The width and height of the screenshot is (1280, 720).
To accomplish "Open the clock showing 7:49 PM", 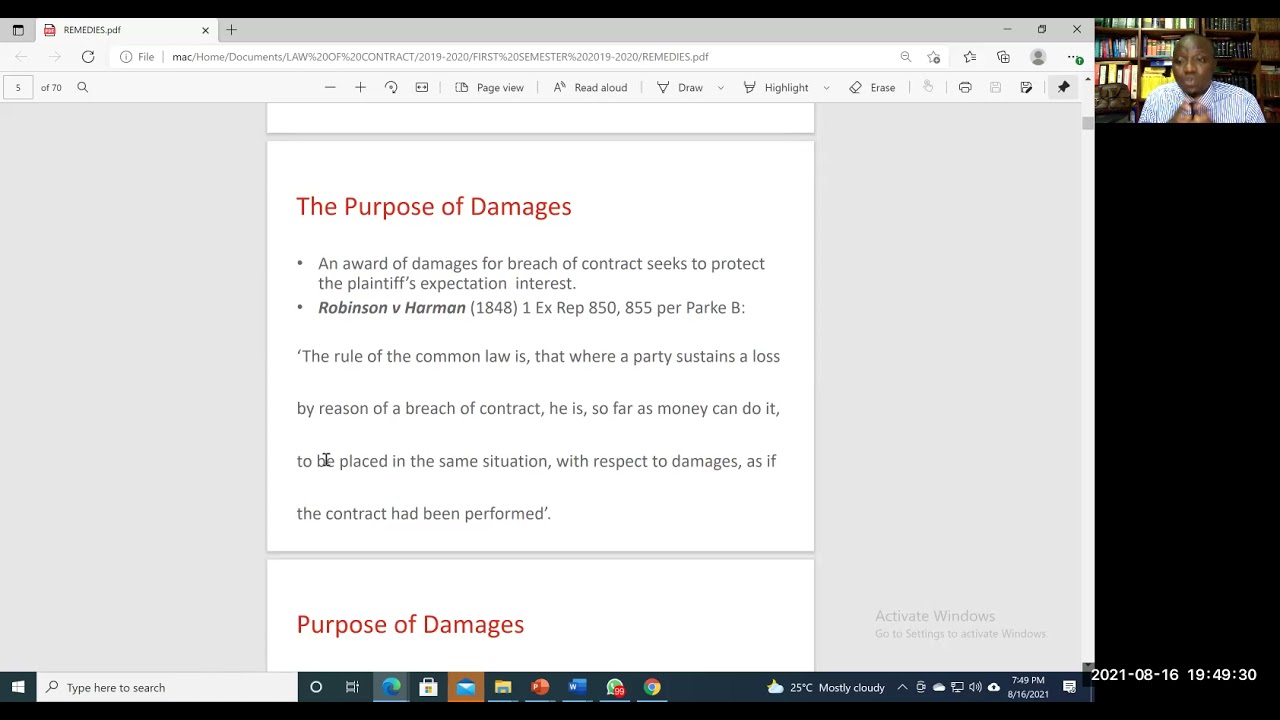I will coord(1028,688).
